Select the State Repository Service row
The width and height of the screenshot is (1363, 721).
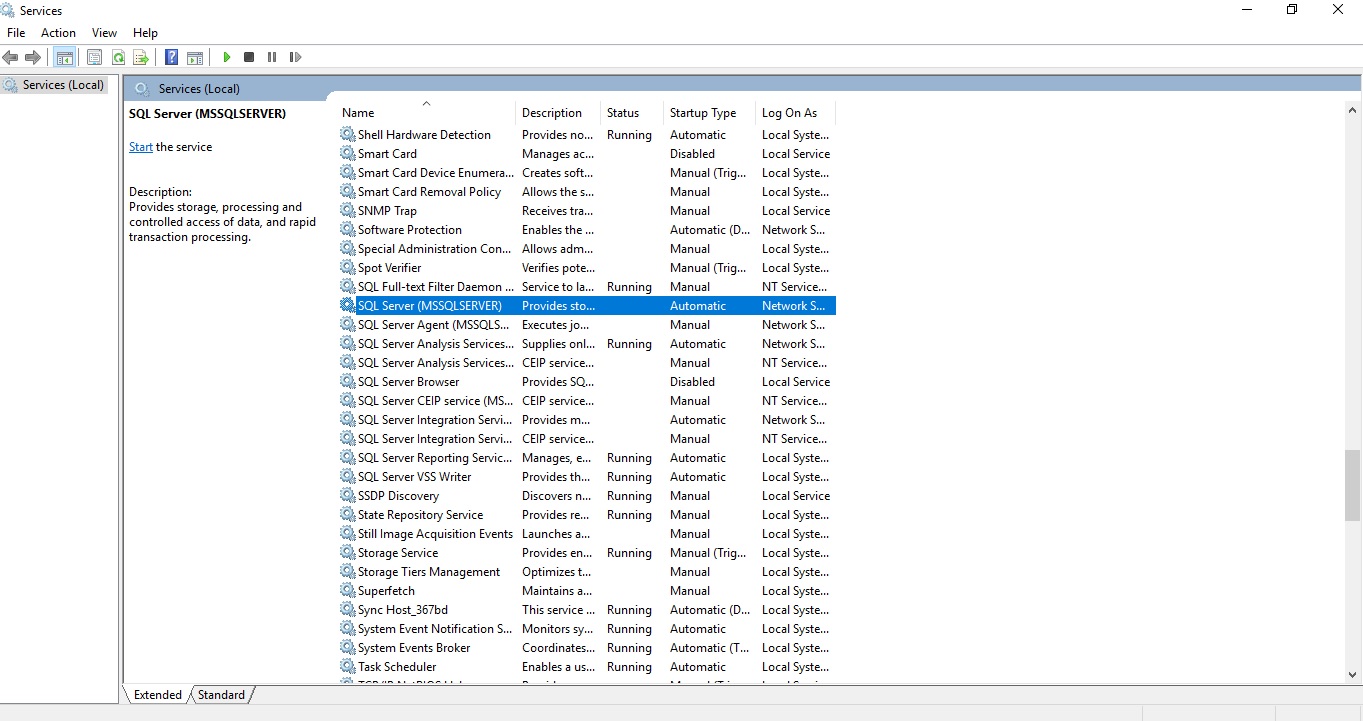(587, 514)
